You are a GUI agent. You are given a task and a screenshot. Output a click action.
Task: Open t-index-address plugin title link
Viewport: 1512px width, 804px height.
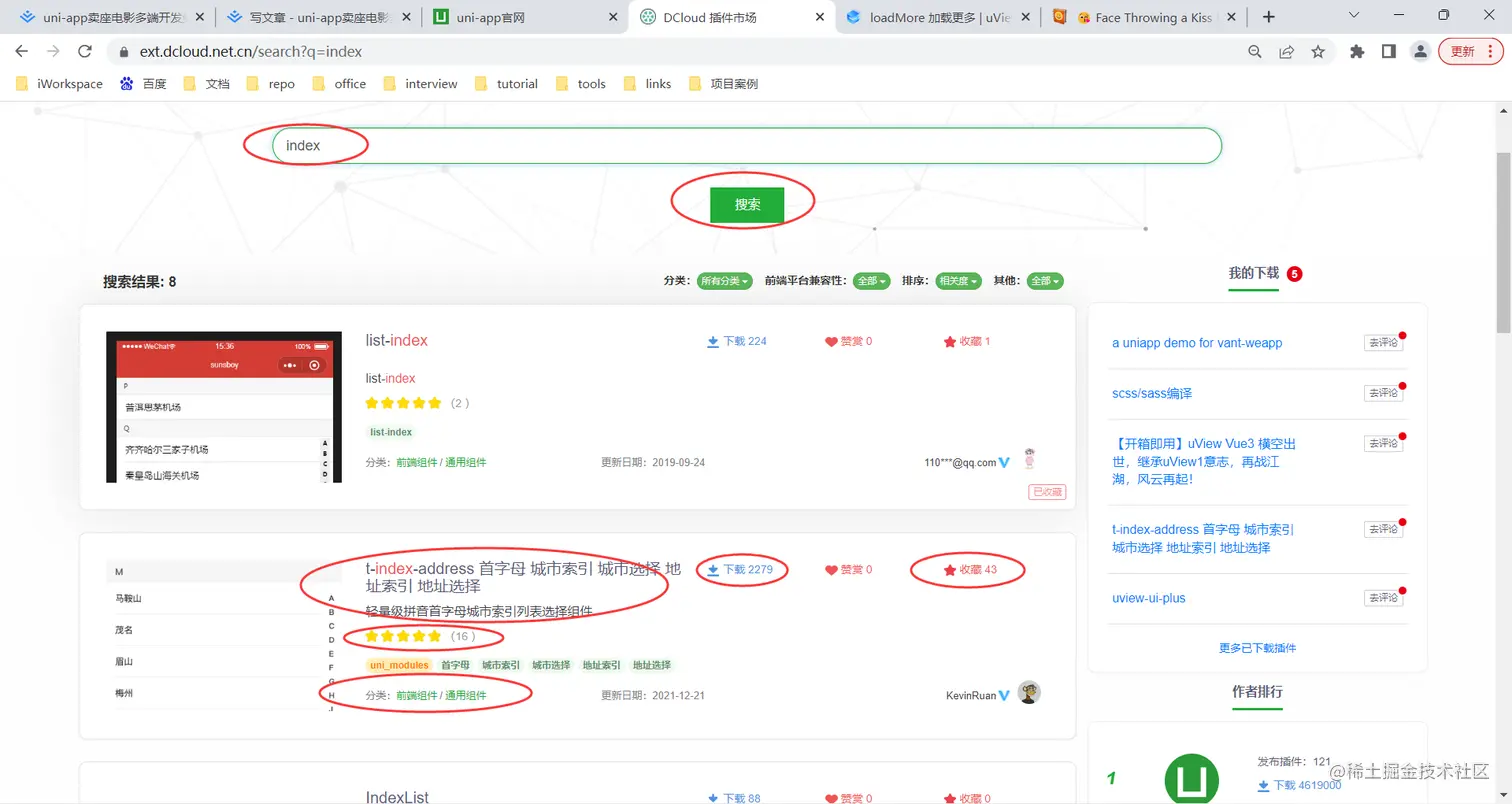[523, 577]
